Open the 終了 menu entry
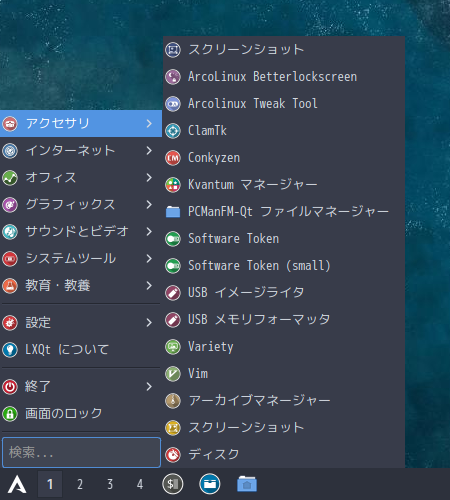450x500 pixels. point(81,387)
